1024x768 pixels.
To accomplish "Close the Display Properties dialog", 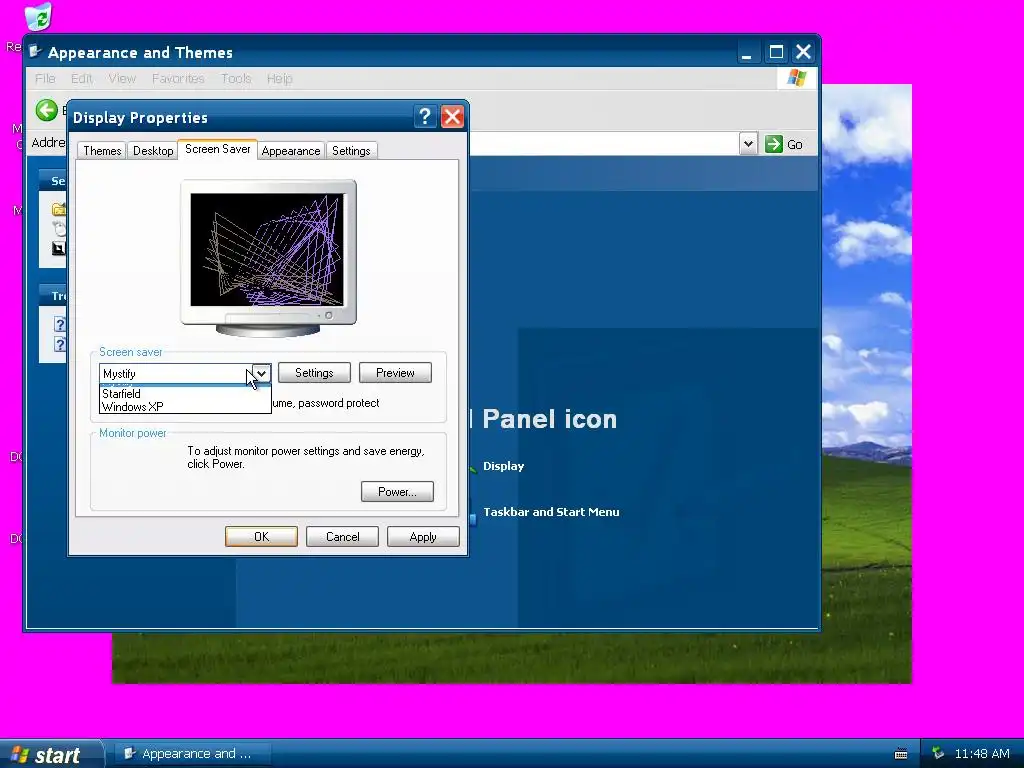I will pyautogui.click(x=453, y=117).
